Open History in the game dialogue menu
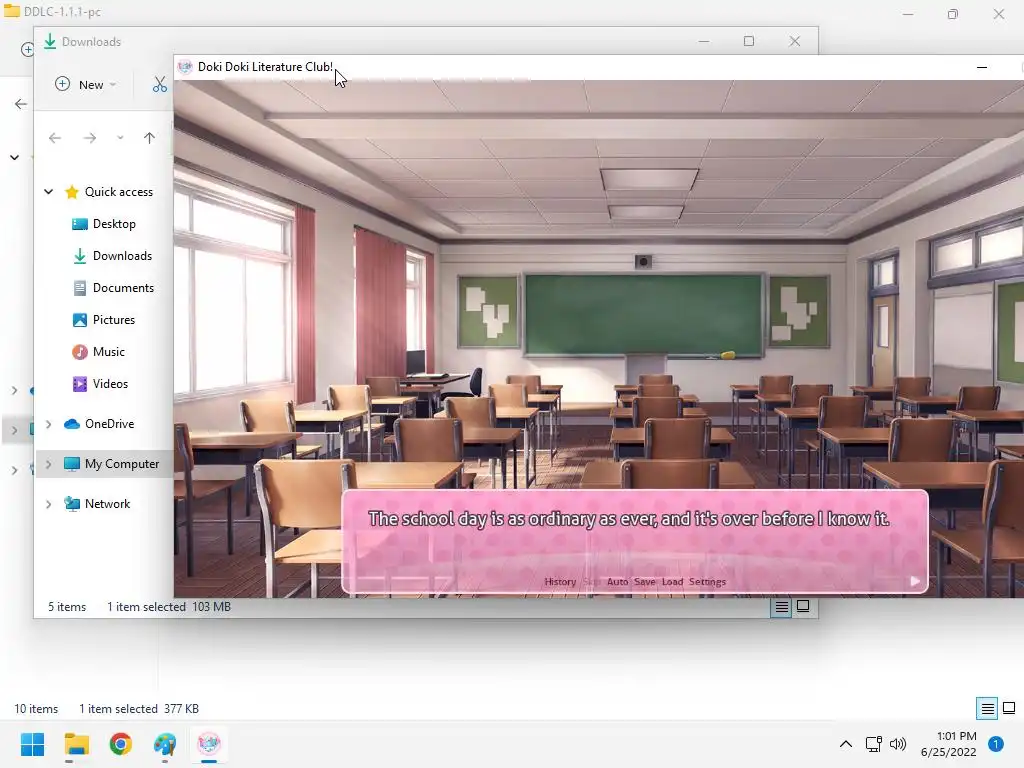The image size is (1024, 768). pyautogui.click(x=560, y=581)
